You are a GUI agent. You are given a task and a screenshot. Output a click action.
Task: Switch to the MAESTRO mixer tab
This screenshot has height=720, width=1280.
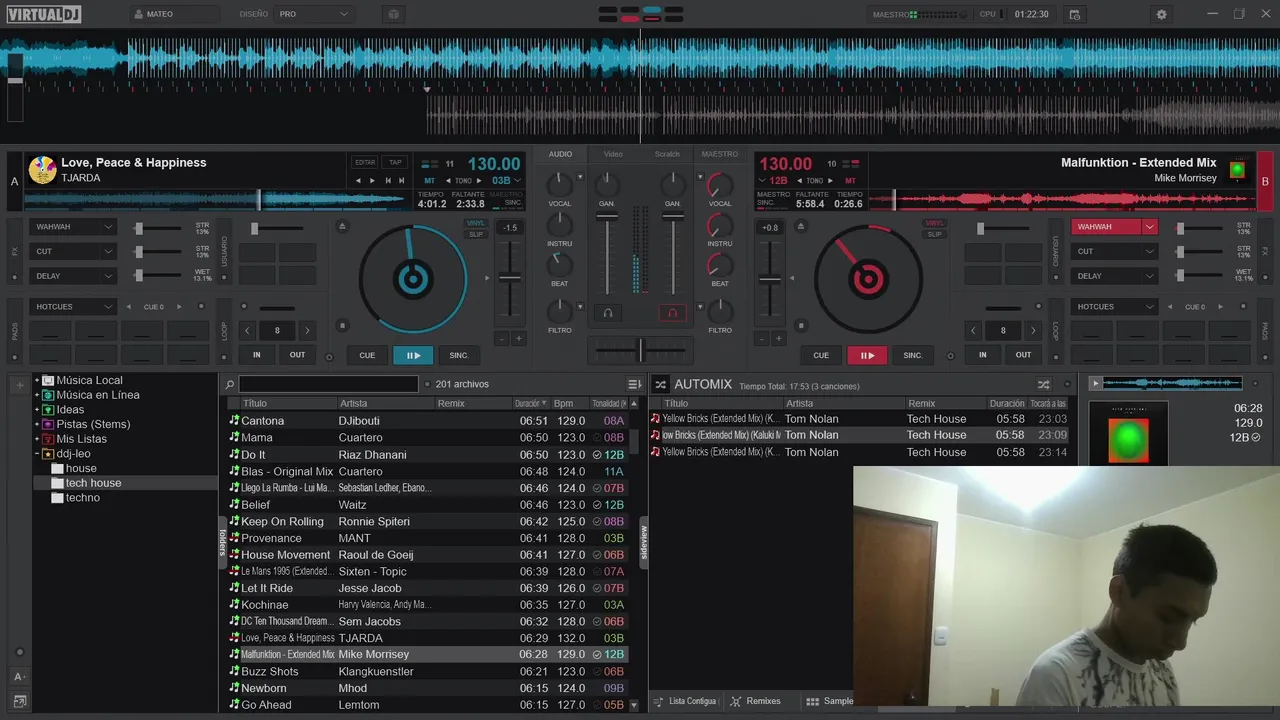tap(720, 154)
